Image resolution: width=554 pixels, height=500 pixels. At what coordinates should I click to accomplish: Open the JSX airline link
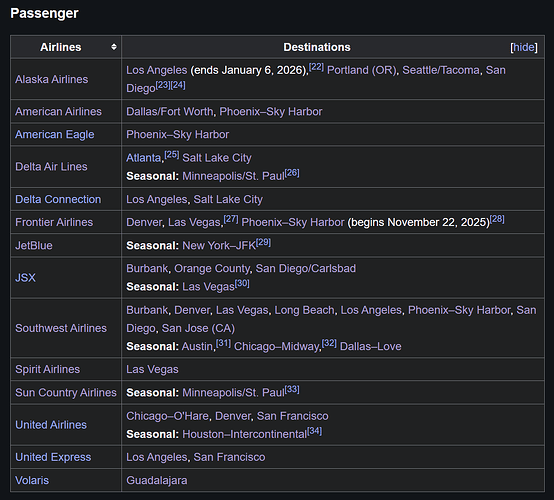pyautogui.click(x=25, y=278)
